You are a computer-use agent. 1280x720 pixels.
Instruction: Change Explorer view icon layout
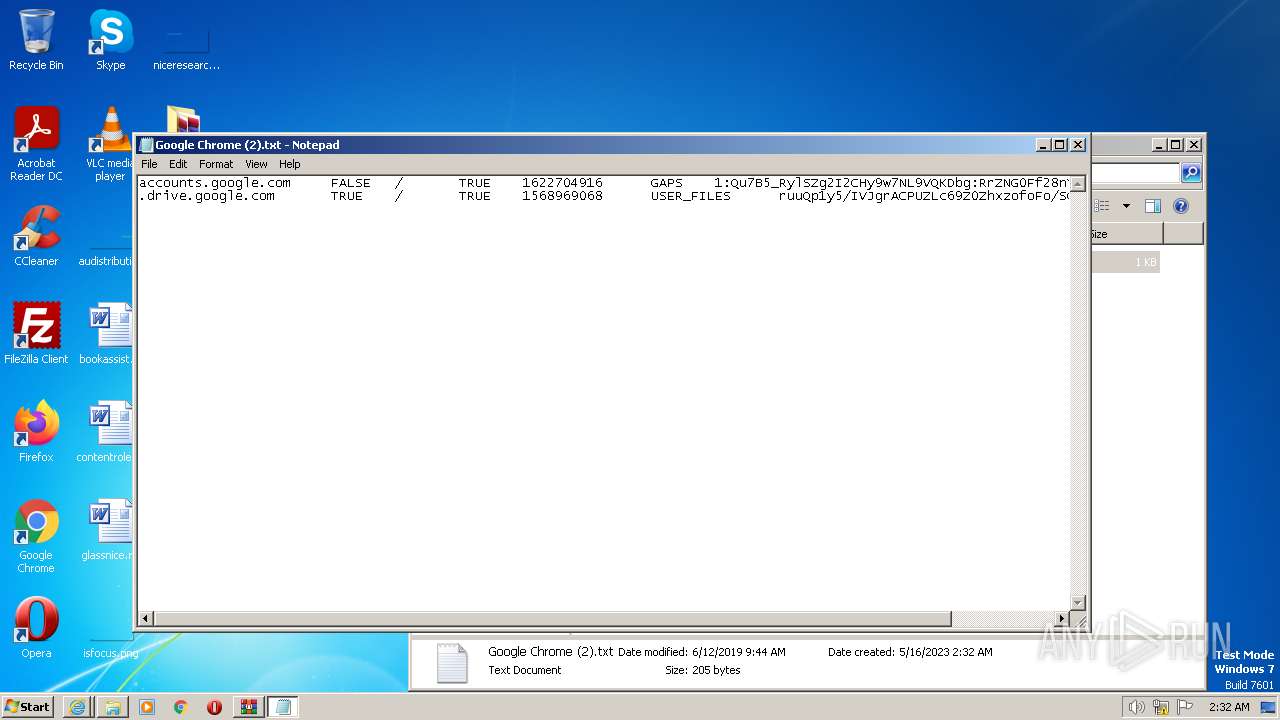[1102, 206]
